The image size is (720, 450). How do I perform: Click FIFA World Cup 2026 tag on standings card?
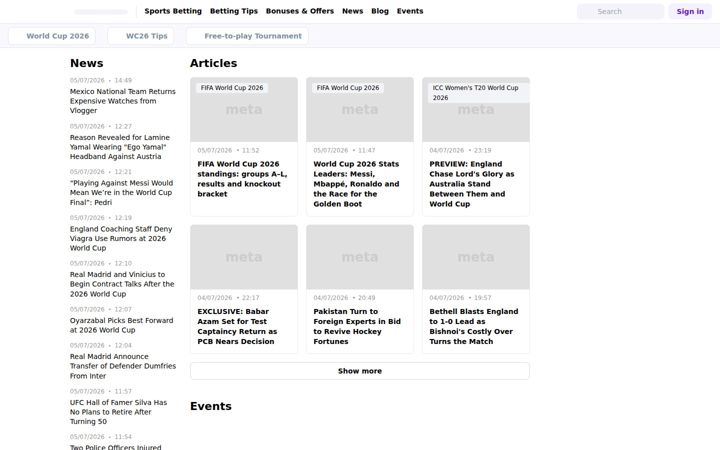point(232,88)
